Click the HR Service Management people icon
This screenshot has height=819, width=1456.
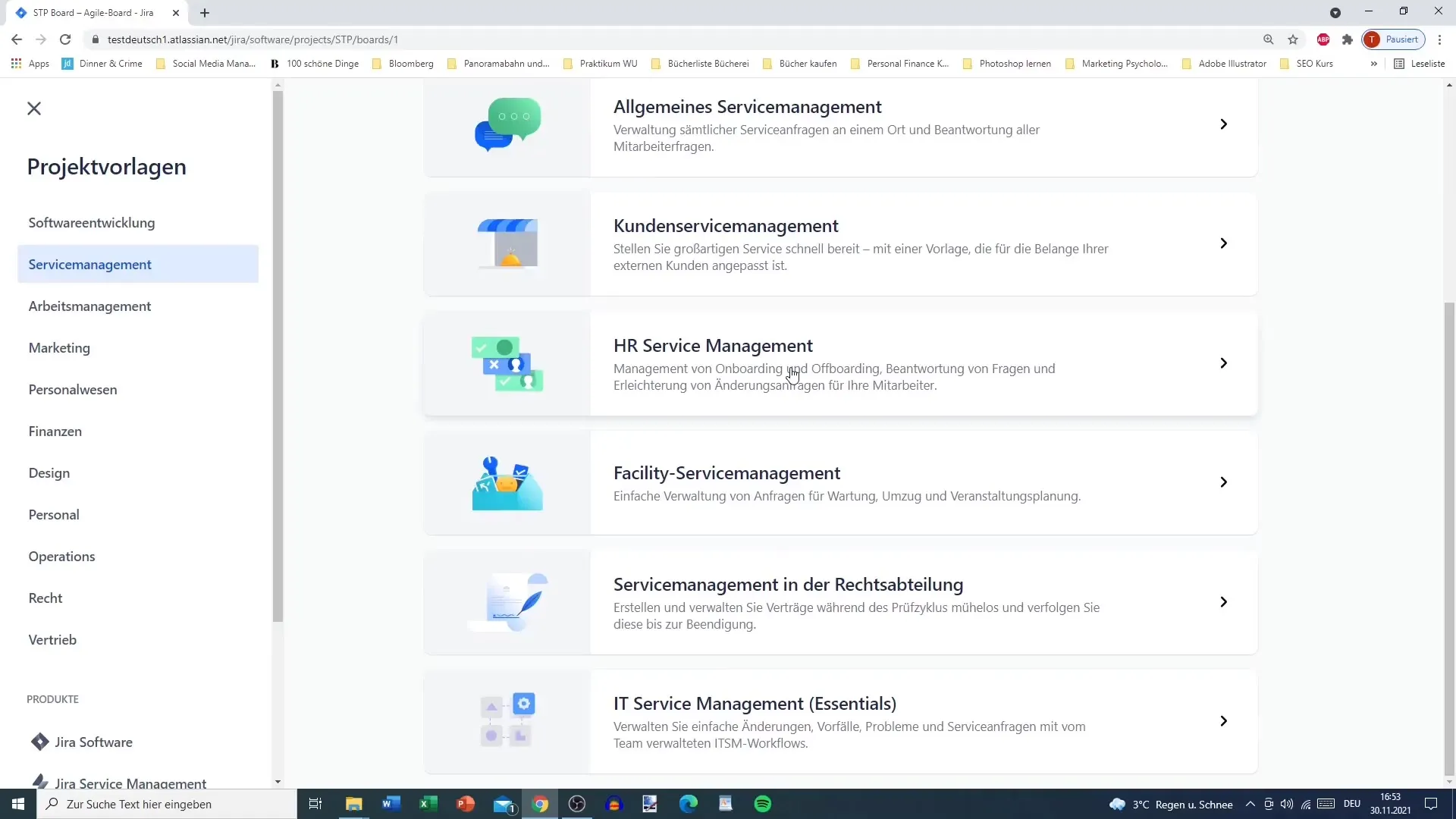(507, 363)
